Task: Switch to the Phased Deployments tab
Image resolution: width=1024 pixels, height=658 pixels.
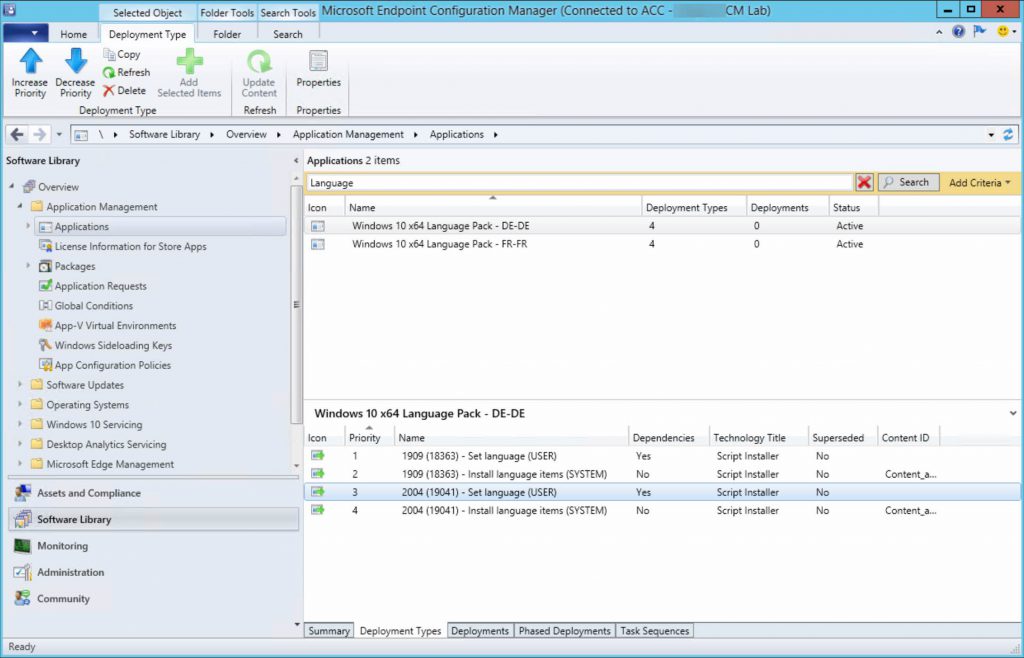Action: click(564, 631)
